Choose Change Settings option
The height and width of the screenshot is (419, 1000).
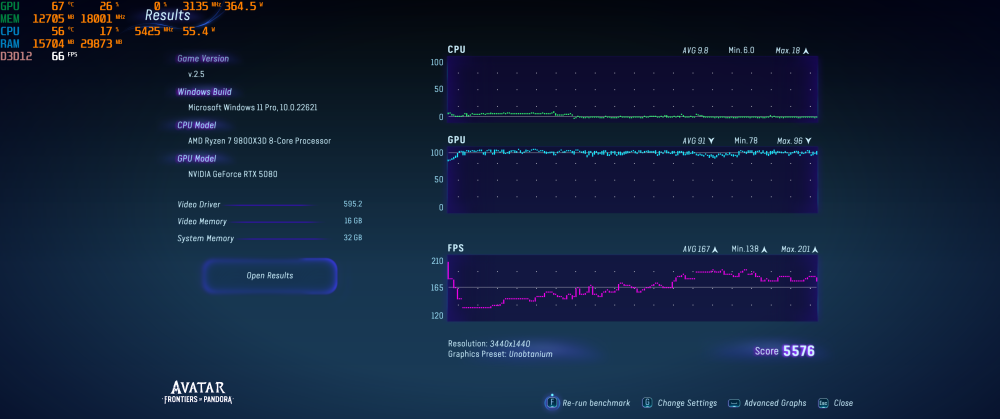[687, 403]
